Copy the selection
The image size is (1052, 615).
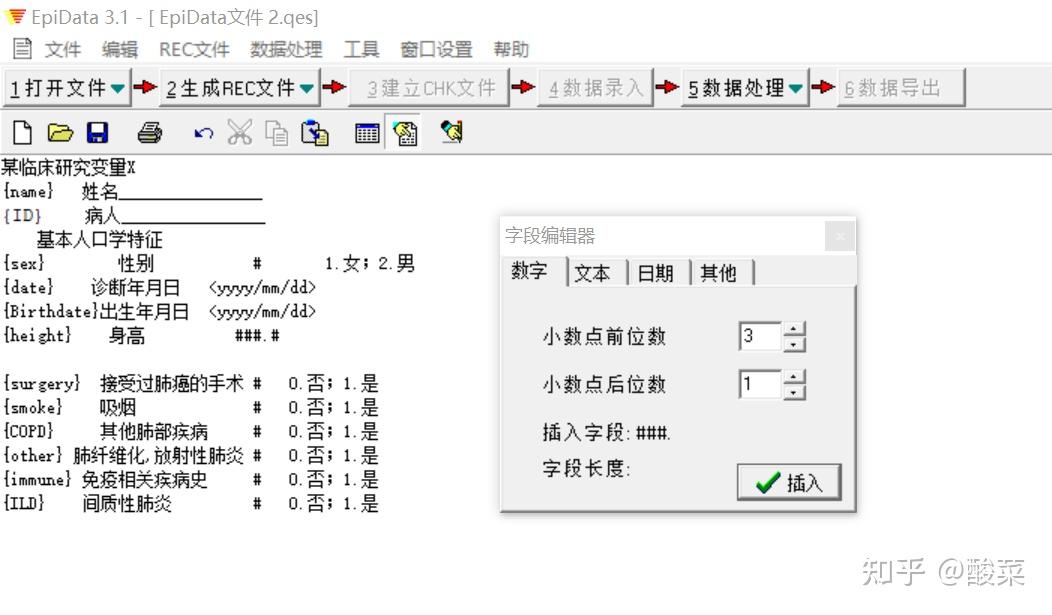tap(275, 131)
